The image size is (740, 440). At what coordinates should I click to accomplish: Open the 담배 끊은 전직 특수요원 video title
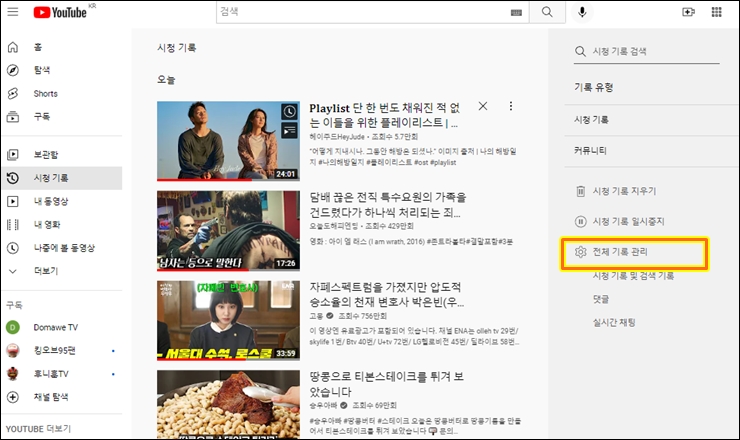click(387, 204)
